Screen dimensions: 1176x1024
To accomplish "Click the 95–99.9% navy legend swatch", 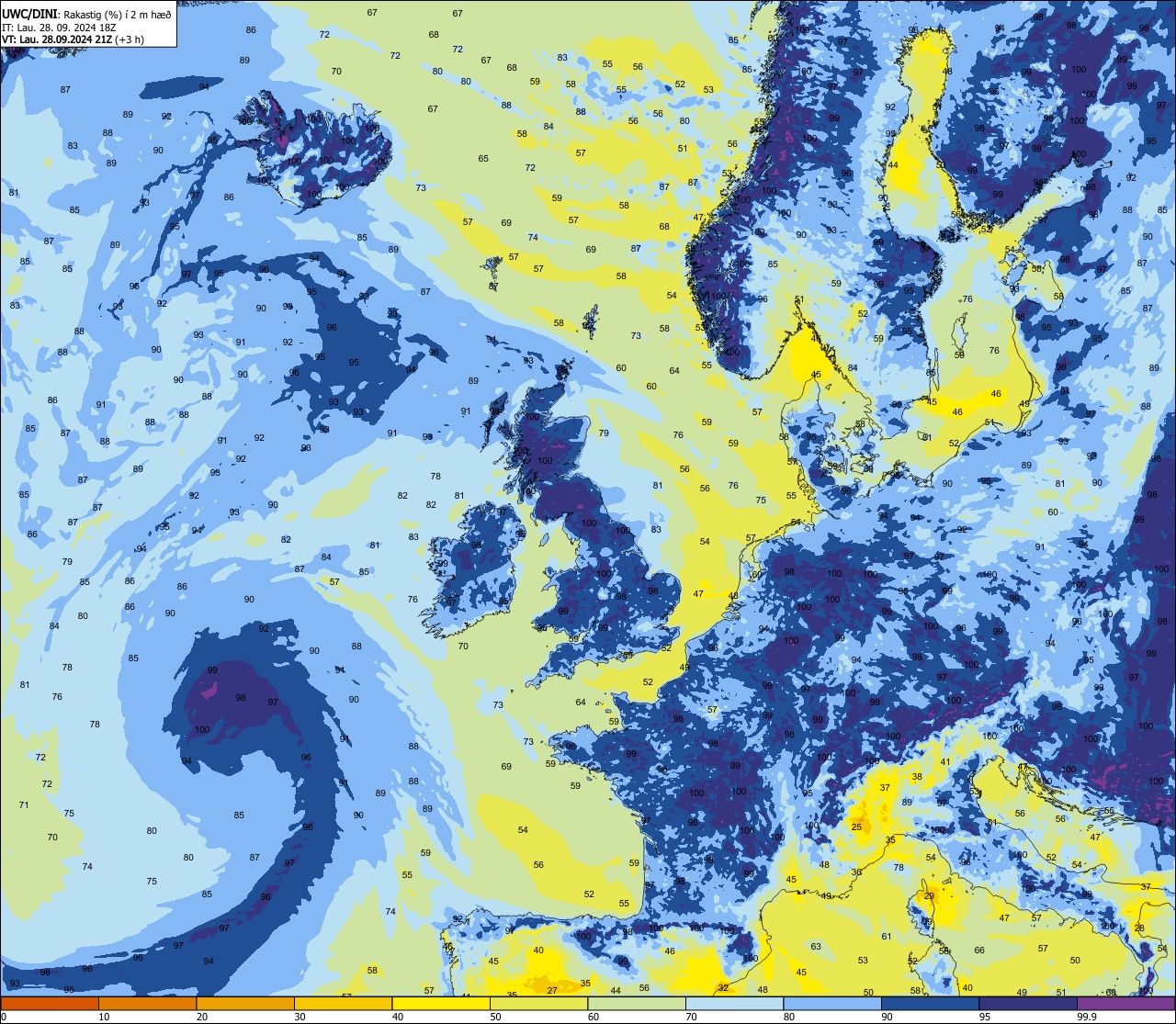I will (1028, 1003).
